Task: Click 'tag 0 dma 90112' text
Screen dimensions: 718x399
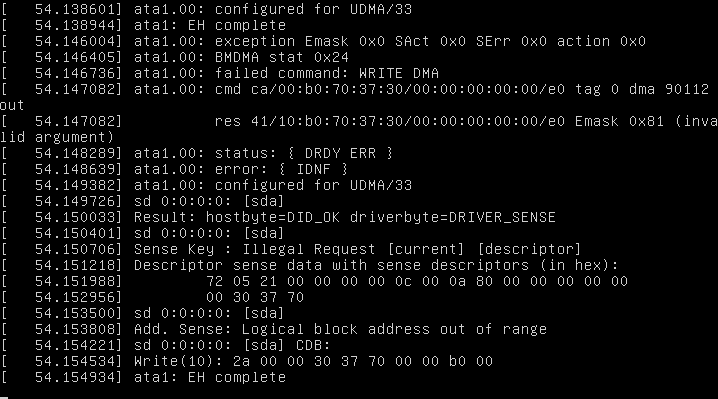Action: [x=642, y=89]
